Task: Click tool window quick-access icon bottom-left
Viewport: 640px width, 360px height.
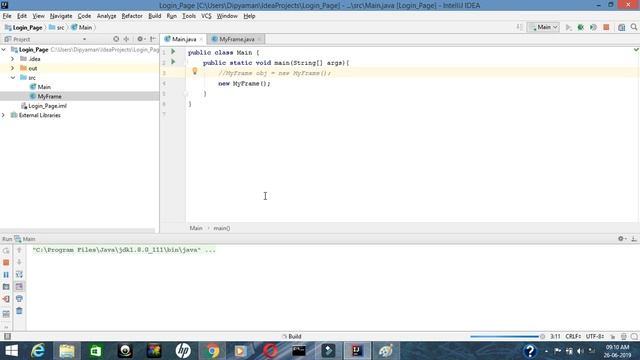Action: click(x=7, y=336)
